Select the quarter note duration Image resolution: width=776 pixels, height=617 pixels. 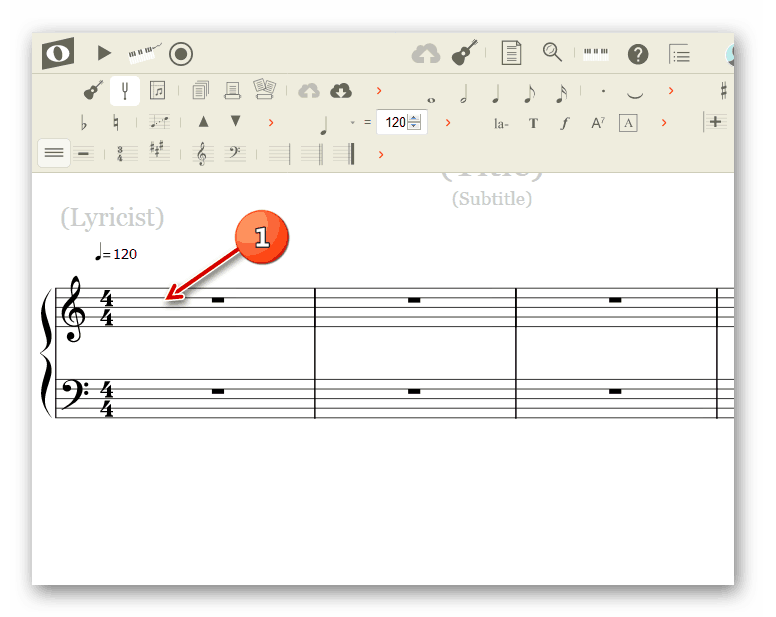[496, 94]
